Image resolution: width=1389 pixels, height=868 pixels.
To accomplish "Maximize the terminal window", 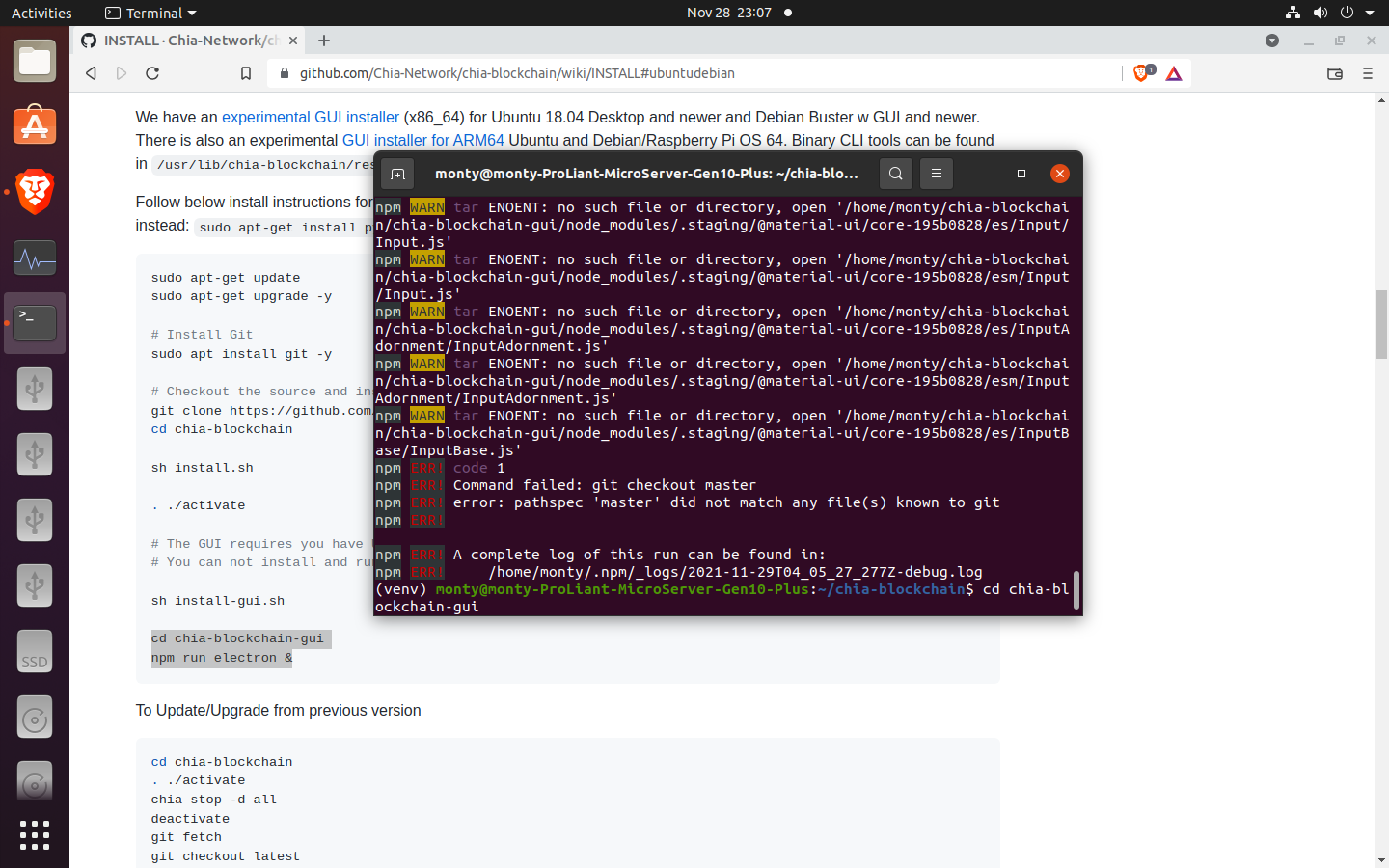I will point(1021,174).
